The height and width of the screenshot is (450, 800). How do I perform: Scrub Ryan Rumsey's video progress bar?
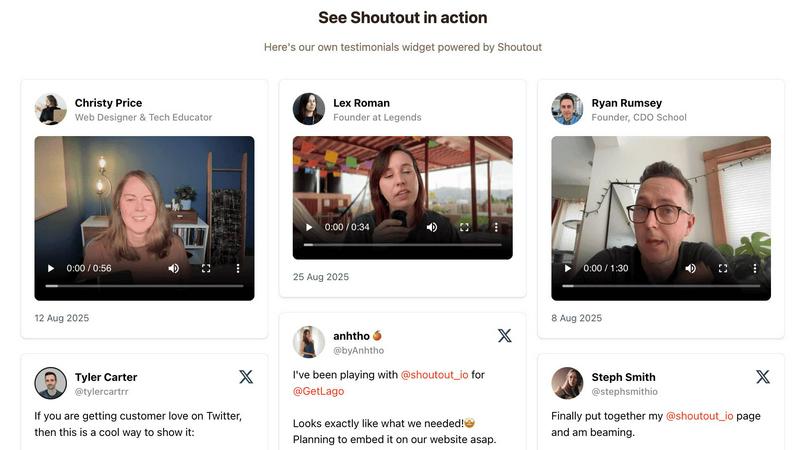[x=660, y=286]
